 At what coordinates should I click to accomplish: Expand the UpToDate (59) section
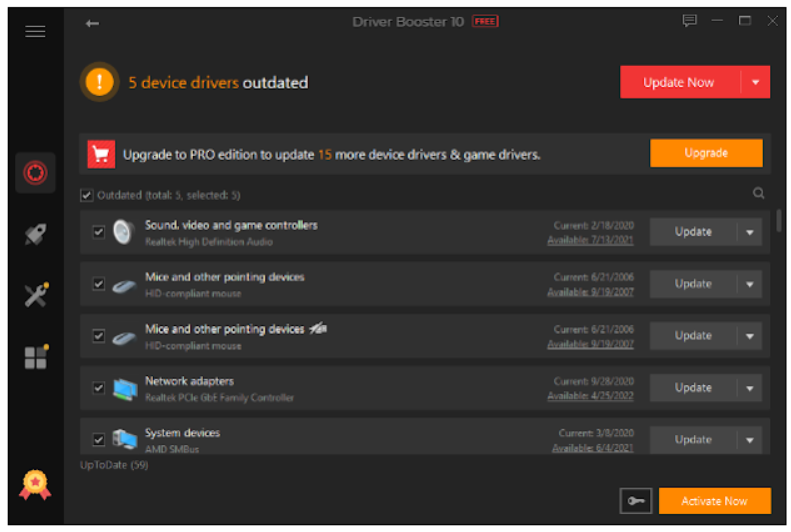pos(114,465)
